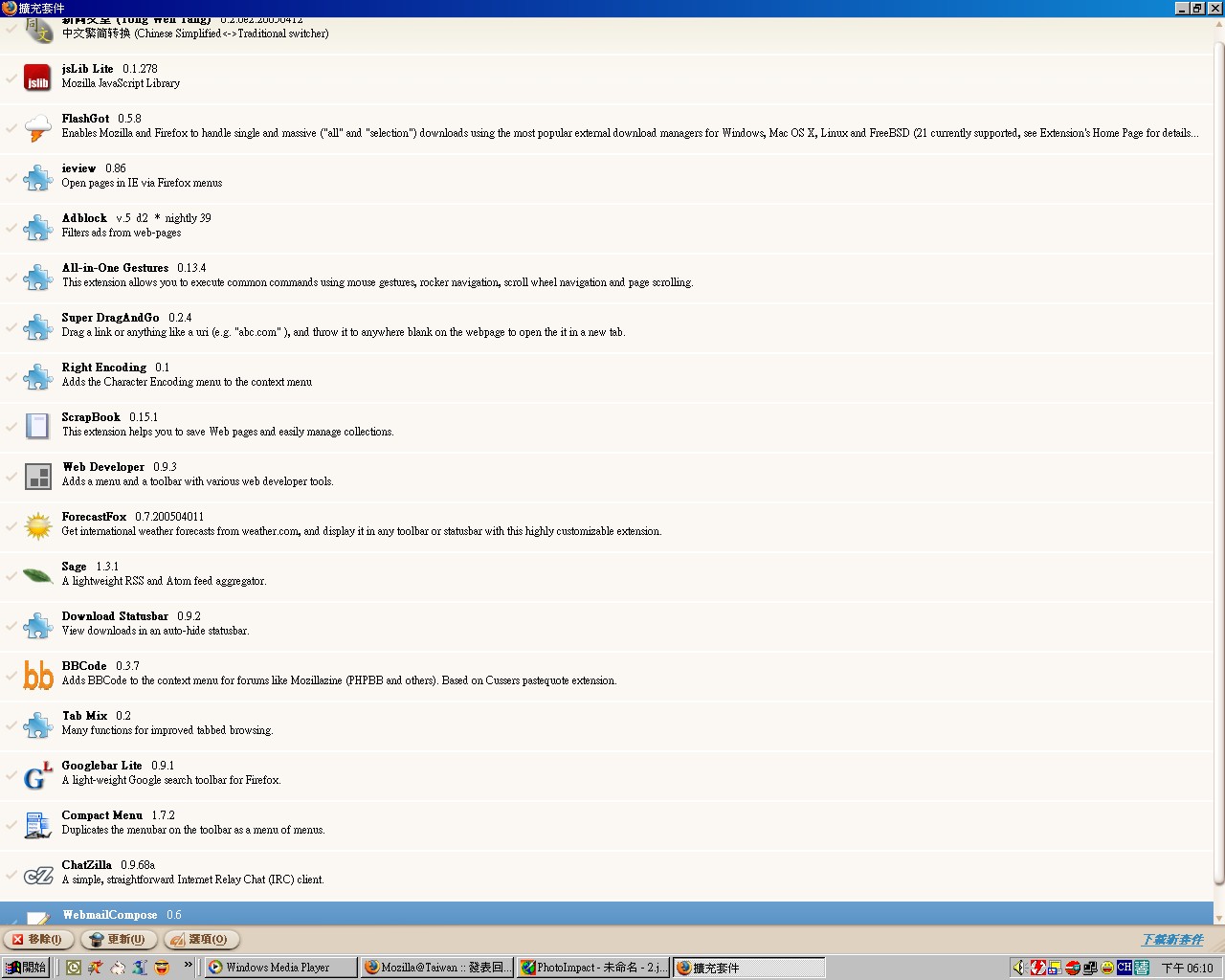This screenshot has height=980, width=1225.
Task: Click the ForecastFox sun icon
Action: point(37,525)
